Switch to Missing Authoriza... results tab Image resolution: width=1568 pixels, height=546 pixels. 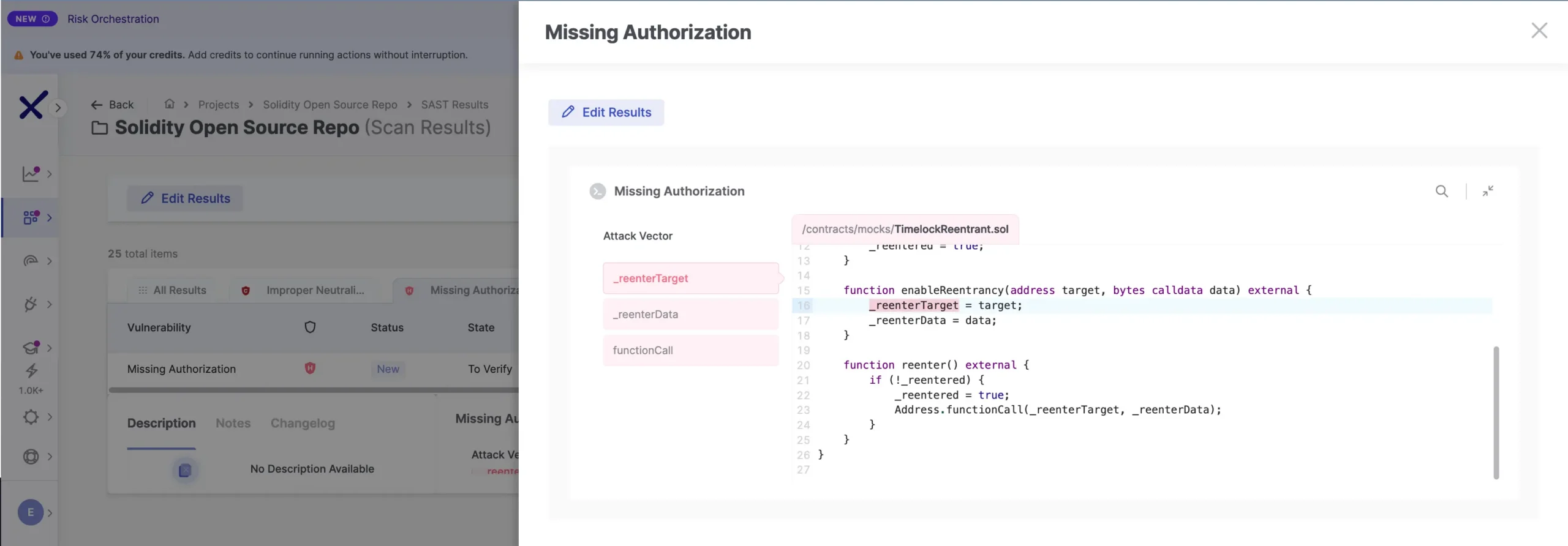[456, 291]
